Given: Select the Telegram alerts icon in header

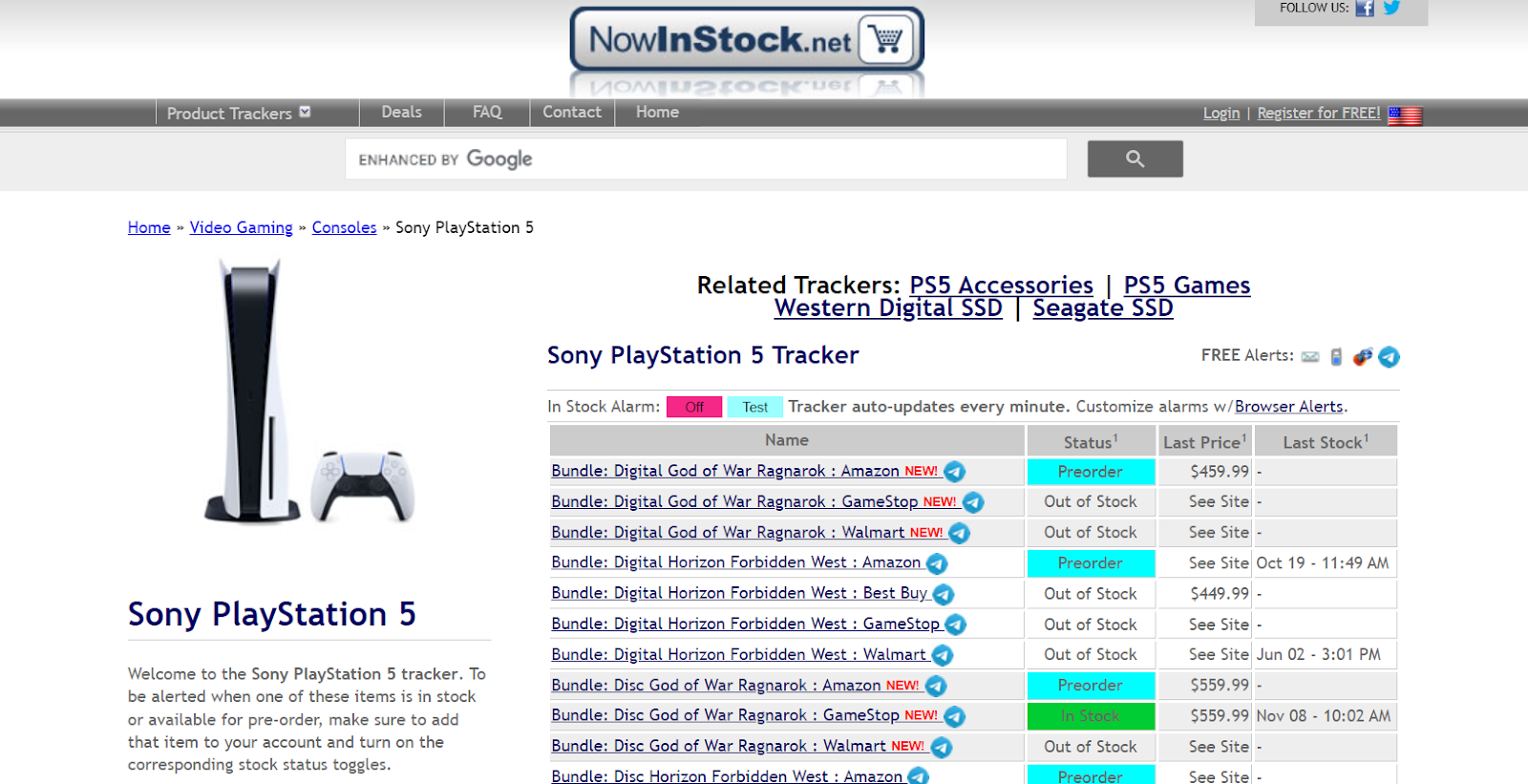Looking at the screenshot, I should [x=1390, y=357].
